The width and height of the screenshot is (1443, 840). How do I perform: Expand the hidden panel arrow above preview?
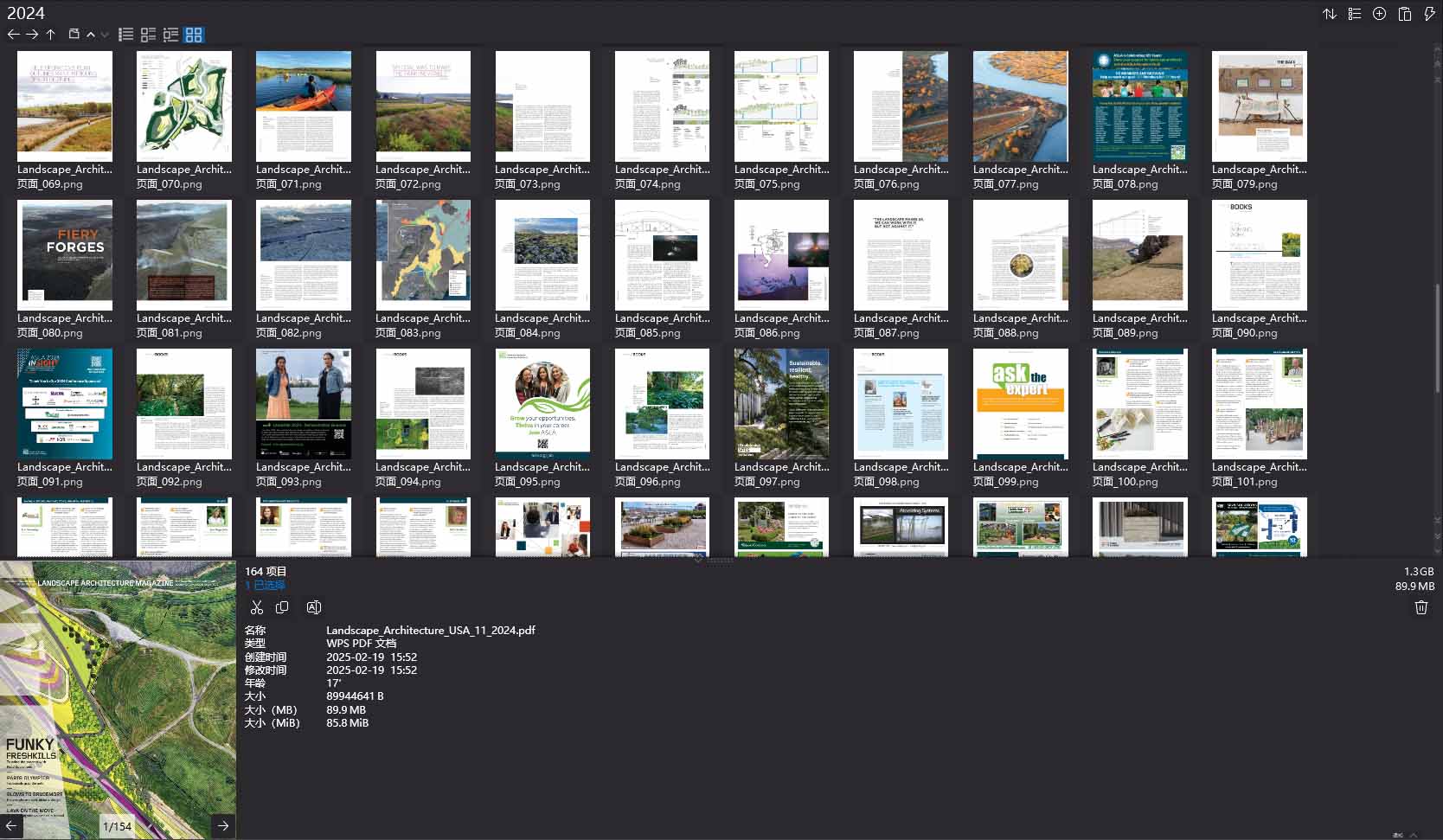click(x=698, y=560)
